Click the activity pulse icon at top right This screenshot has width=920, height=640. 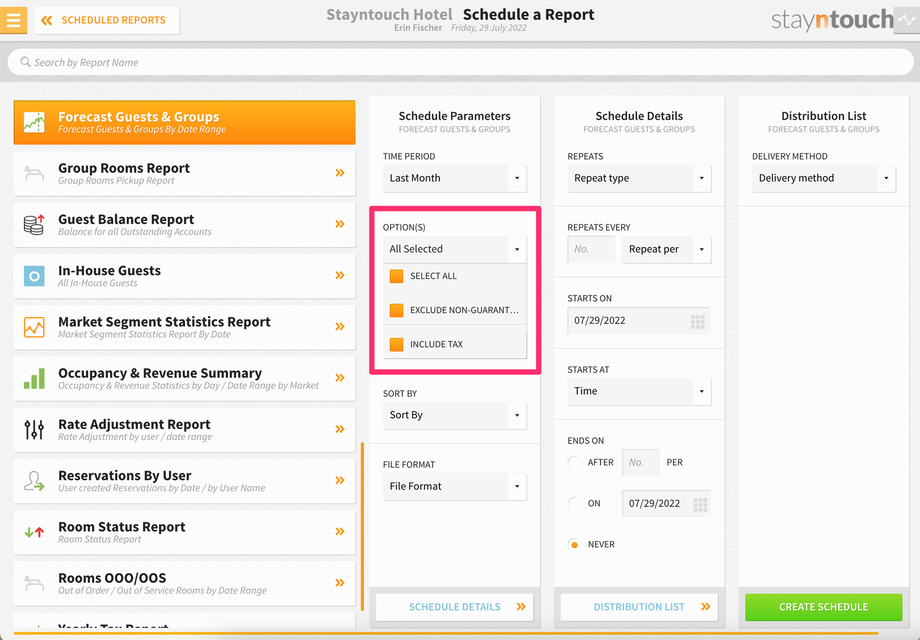(907, 20)
